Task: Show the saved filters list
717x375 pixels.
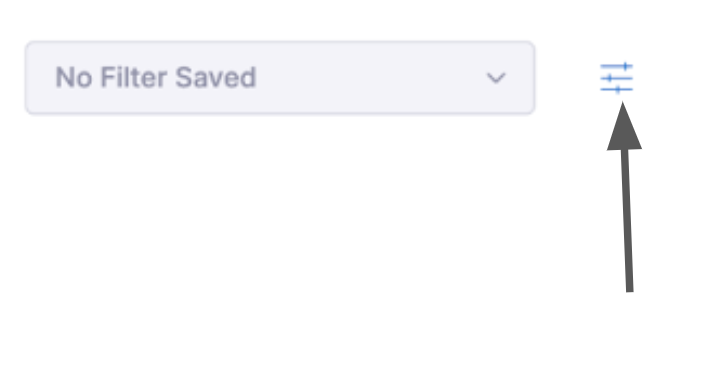Action: pyautogui.click(x=280, y=78)
